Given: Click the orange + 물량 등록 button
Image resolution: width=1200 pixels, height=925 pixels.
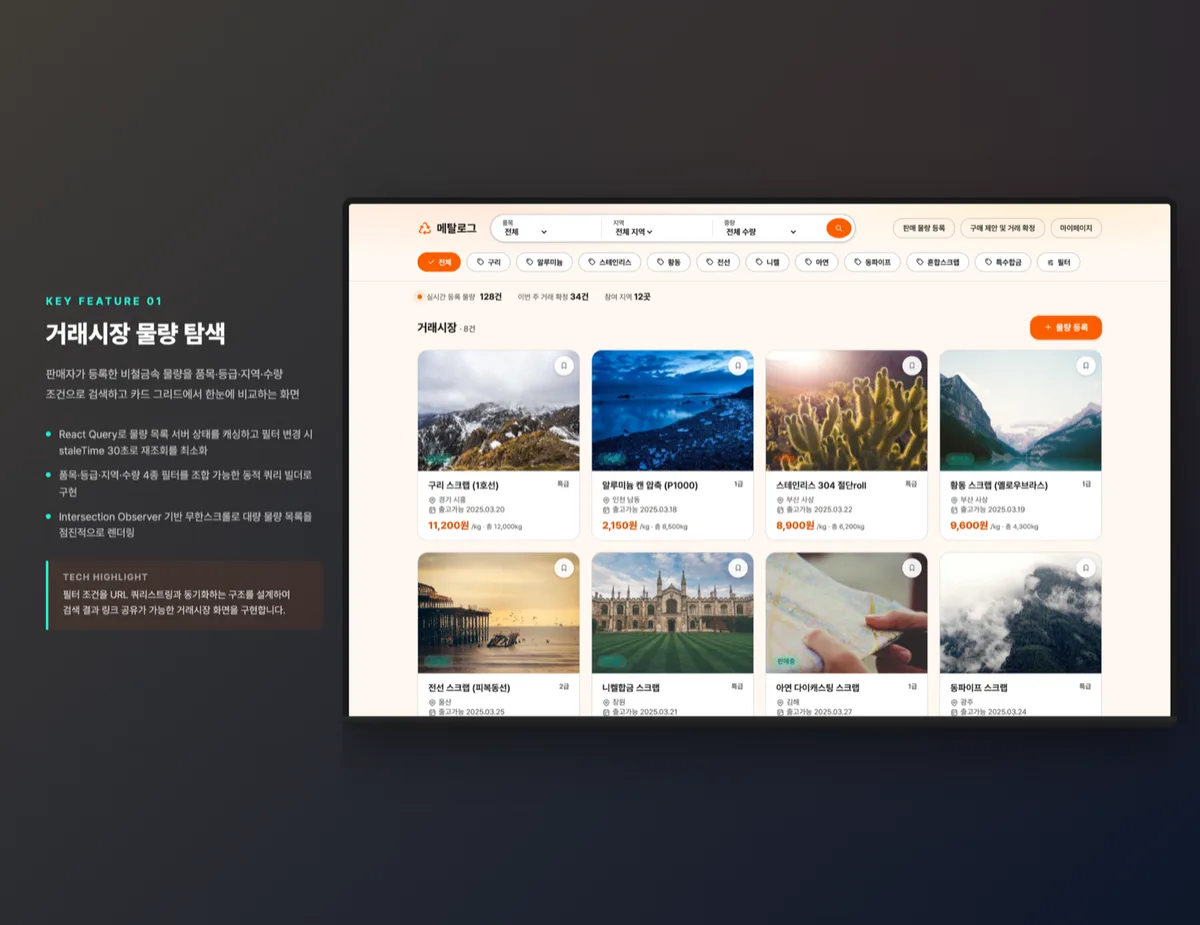Looking at the screenshot, I should [1066, 327].
